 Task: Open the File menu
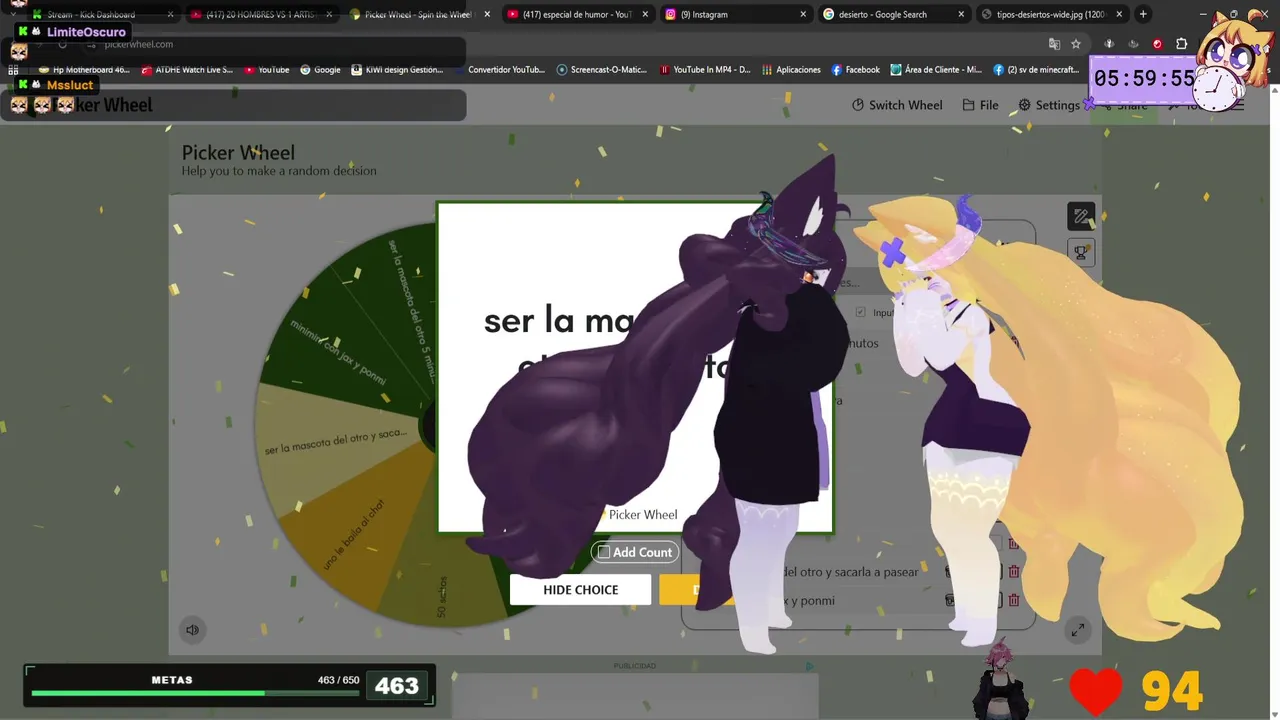point(980,105)
